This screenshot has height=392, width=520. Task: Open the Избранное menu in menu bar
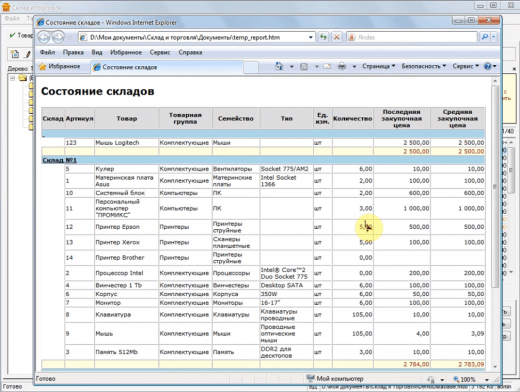[x=126, y=52]
